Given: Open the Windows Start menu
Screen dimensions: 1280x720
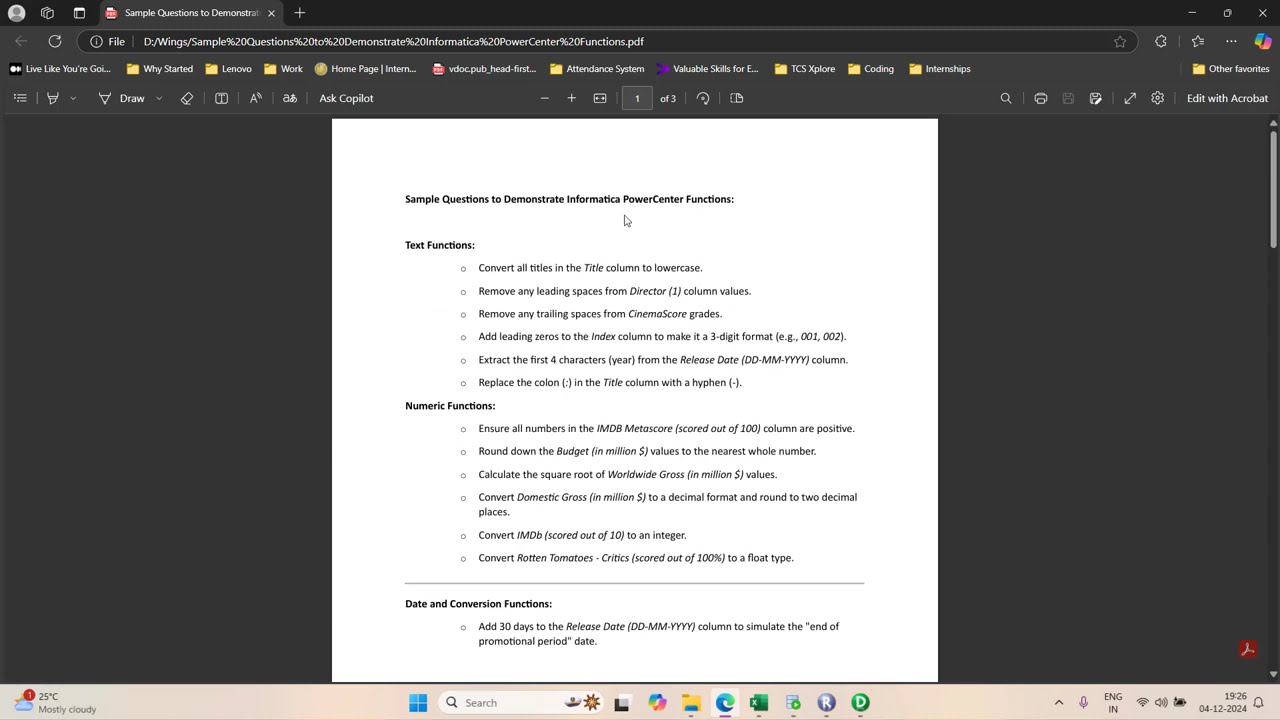Looking at the screenshot, I should 418,703.
